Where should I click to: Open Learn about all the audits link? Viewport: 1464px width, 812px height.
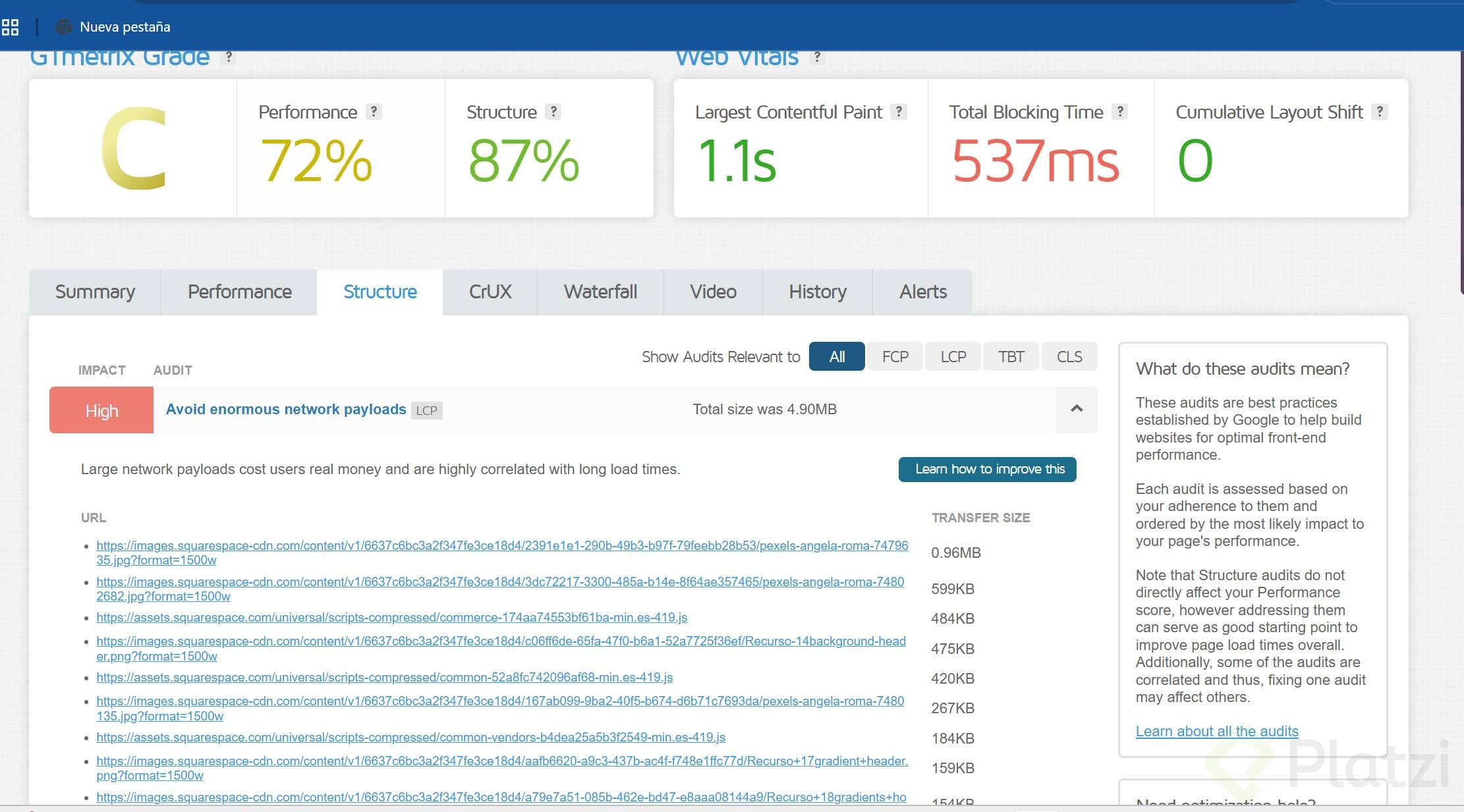pos(1216,731)
